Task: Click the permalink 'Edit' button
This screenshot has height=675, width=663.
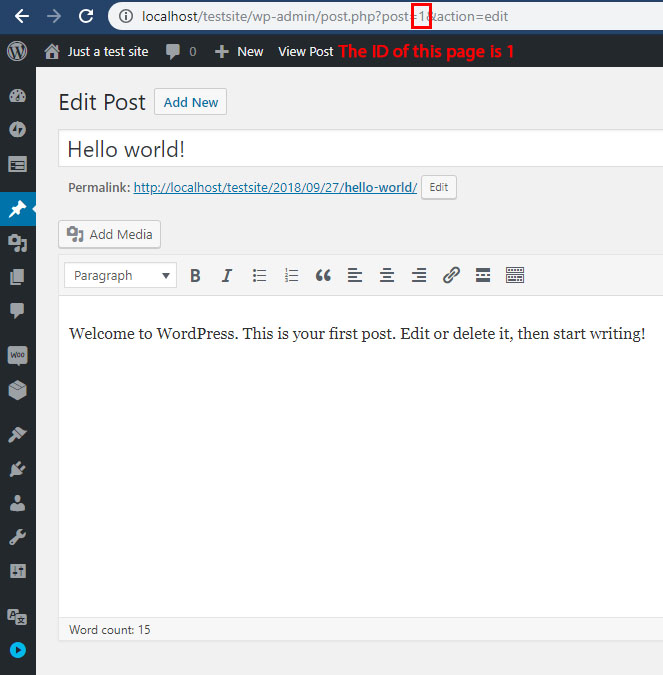Action: [439, 187]
